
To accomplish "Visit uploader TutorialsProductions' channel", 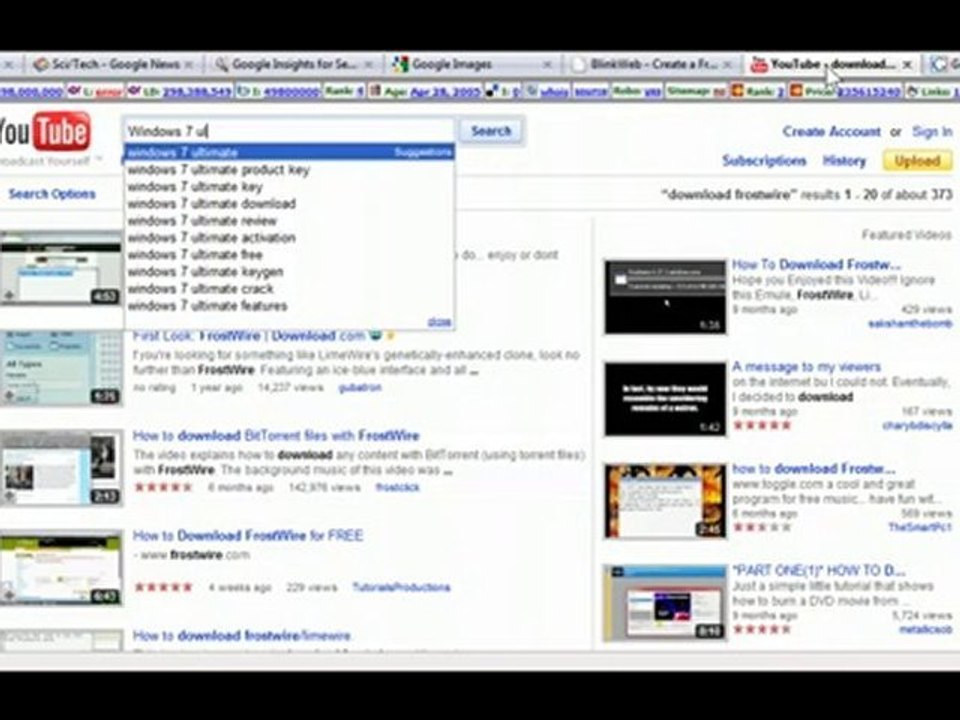I will pos(402,587).
